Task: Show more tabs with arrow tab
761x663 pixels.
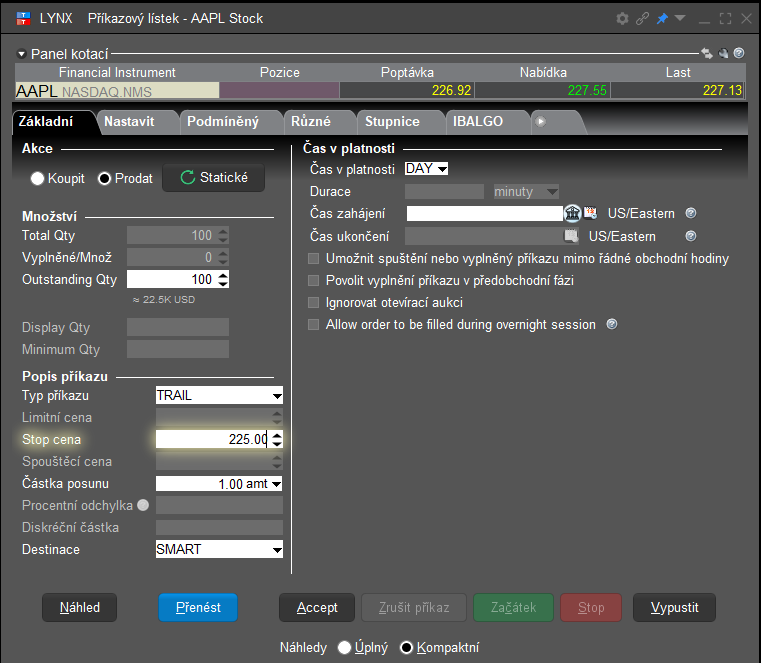Action: [x=540, y=121]
